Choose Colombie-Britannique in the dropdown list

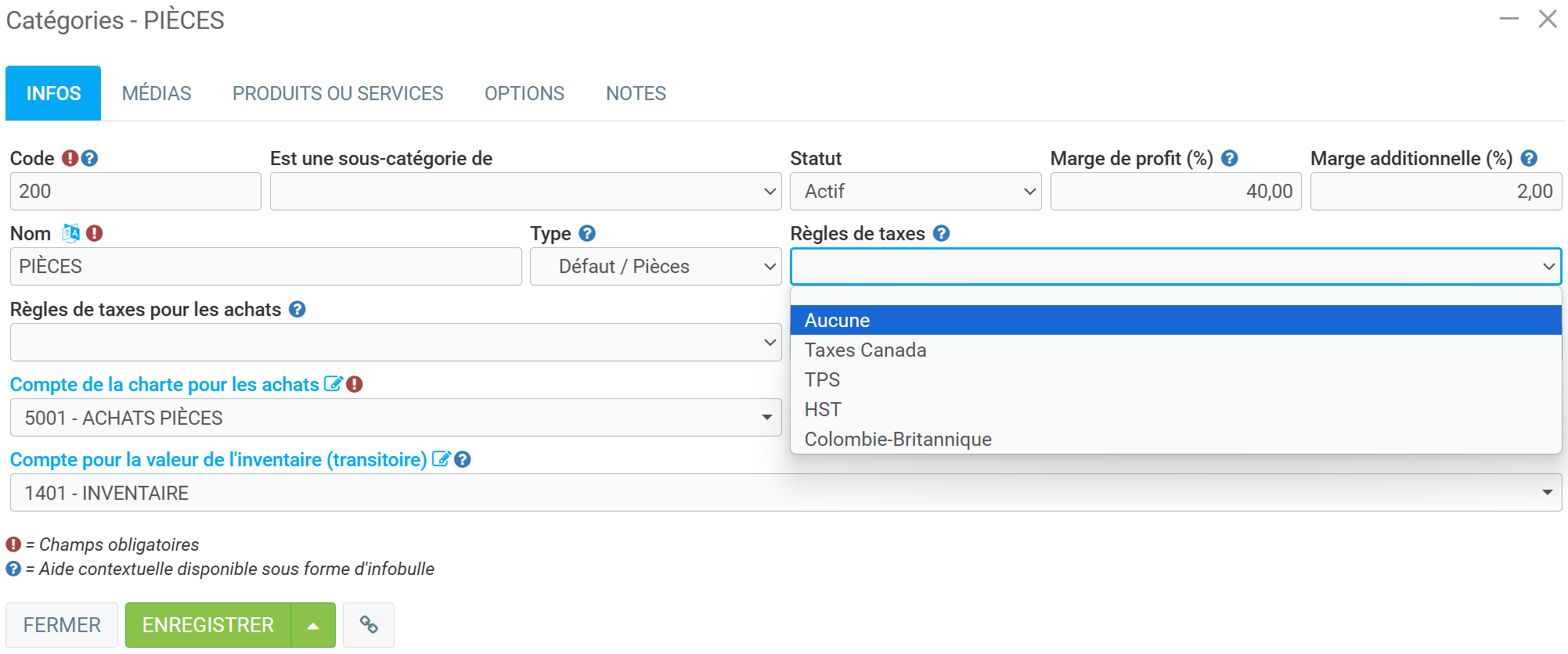pos(897,439)
